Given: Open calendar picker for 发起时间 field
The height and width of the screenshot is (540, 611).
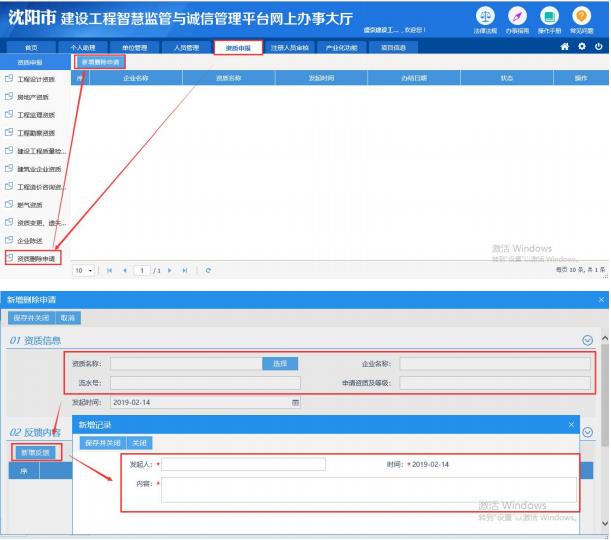Looking at the screenshot, I should click(x=295, y=402).
